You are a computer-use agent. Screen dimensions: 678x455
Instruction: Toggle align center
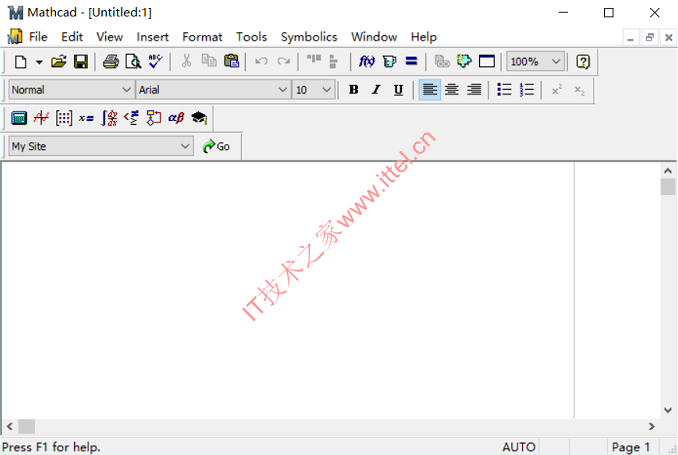pyautogui.click(x=452, y=90)
